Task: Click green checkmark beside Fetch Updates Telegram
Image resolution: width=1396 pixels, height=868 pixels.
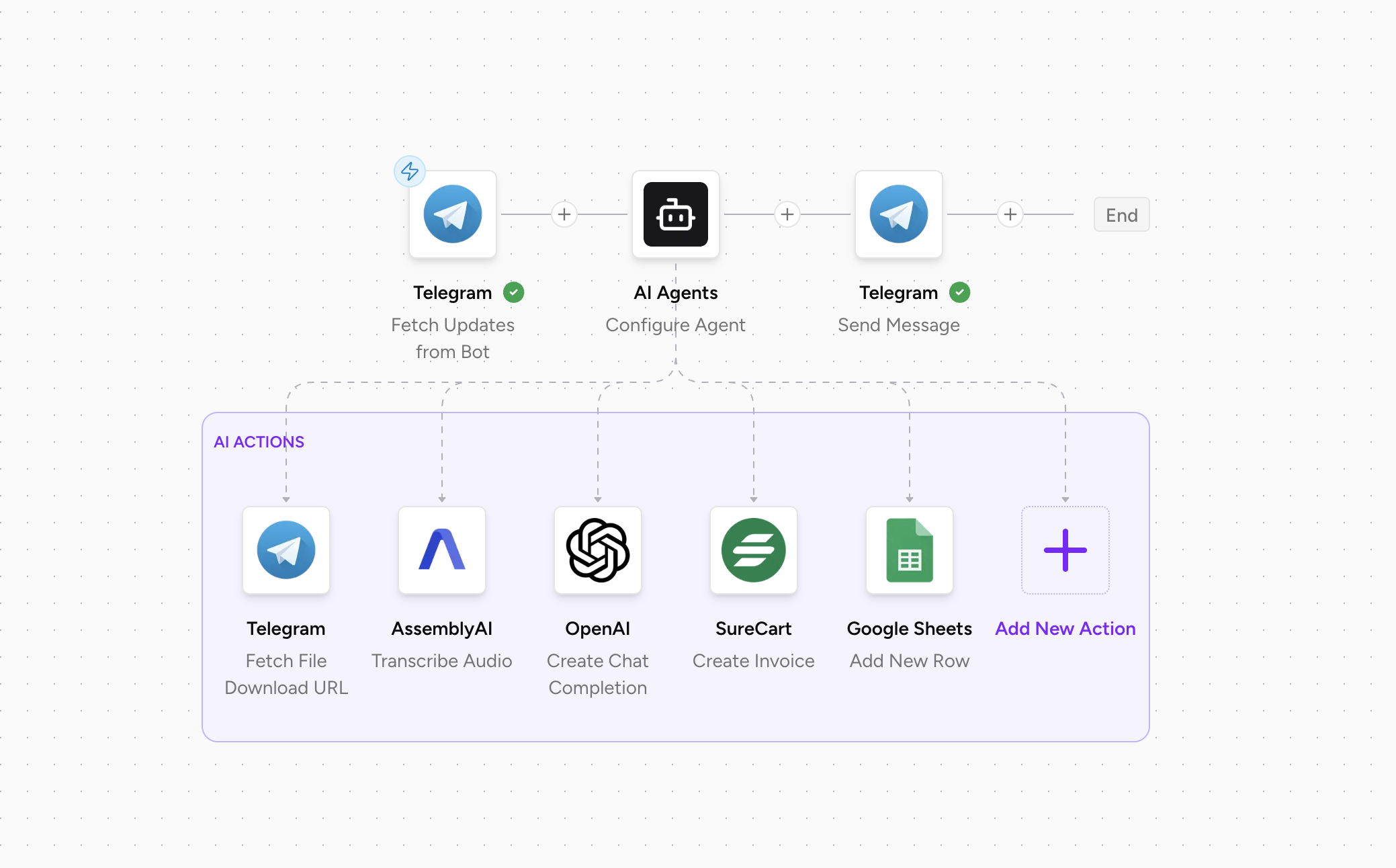Action: tap(514, 292)
